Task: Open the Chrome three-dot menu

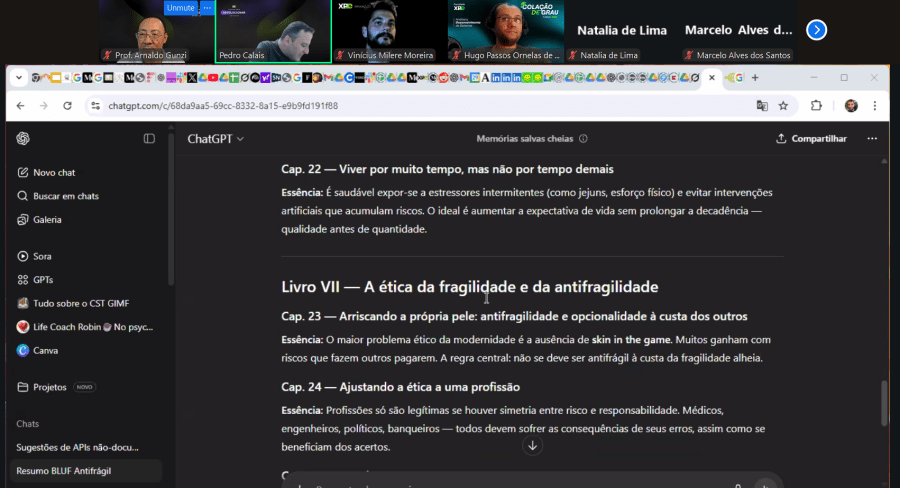Action: (876, 105)
